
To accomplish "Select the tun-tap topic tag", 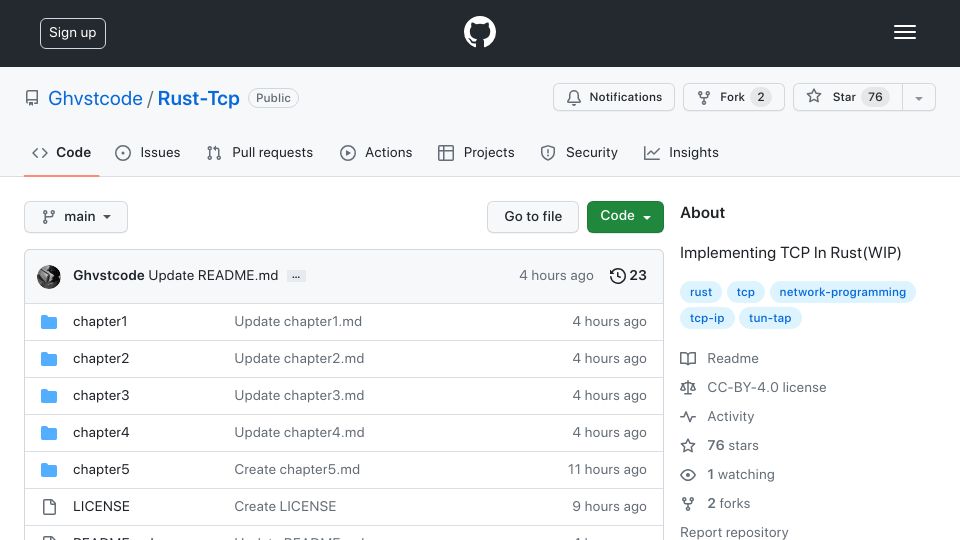I will (x=770, y=318).
